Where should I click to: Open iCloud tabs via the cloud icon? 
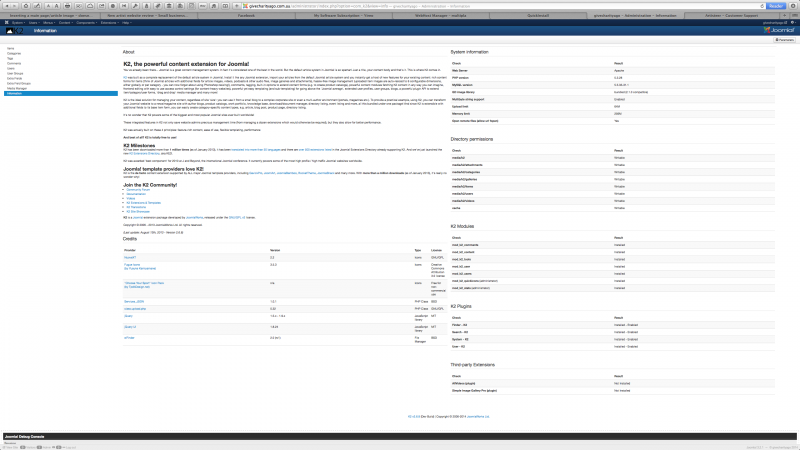click(90, 6)
